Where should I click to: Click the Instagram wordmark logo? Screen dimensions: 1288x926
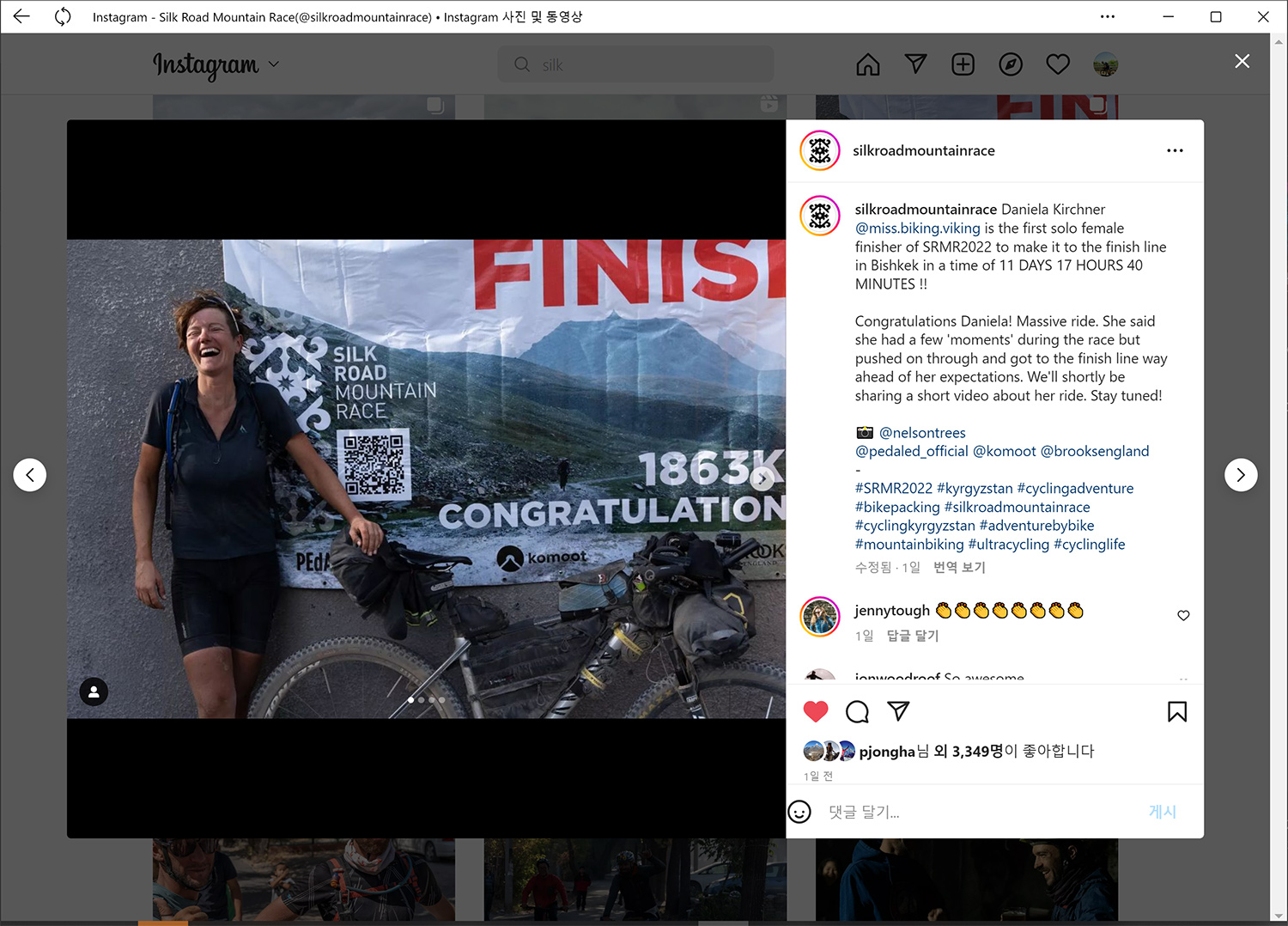tap(206, 65)
